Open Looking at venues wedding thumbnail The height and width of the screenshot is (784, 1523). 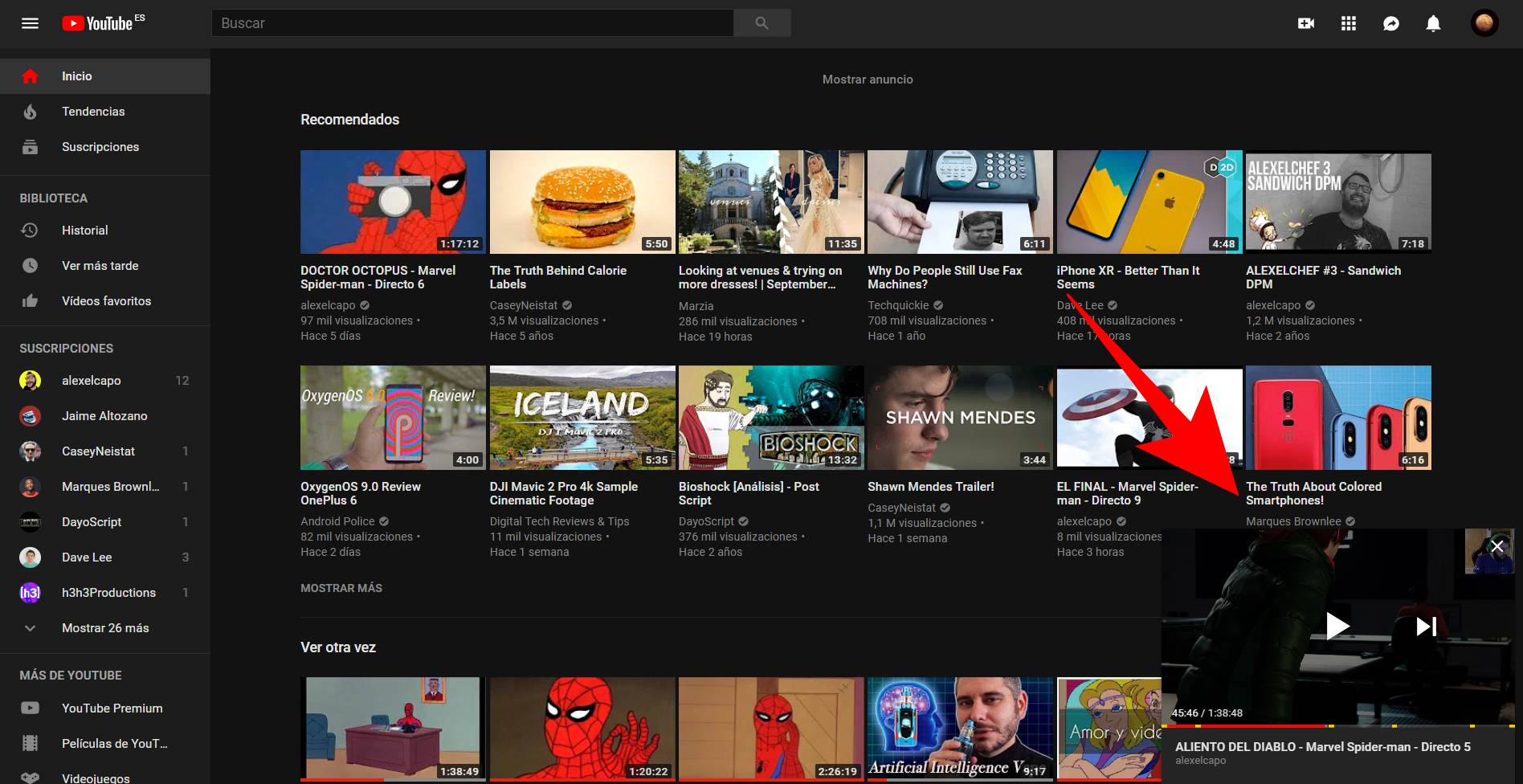point(771,202)
